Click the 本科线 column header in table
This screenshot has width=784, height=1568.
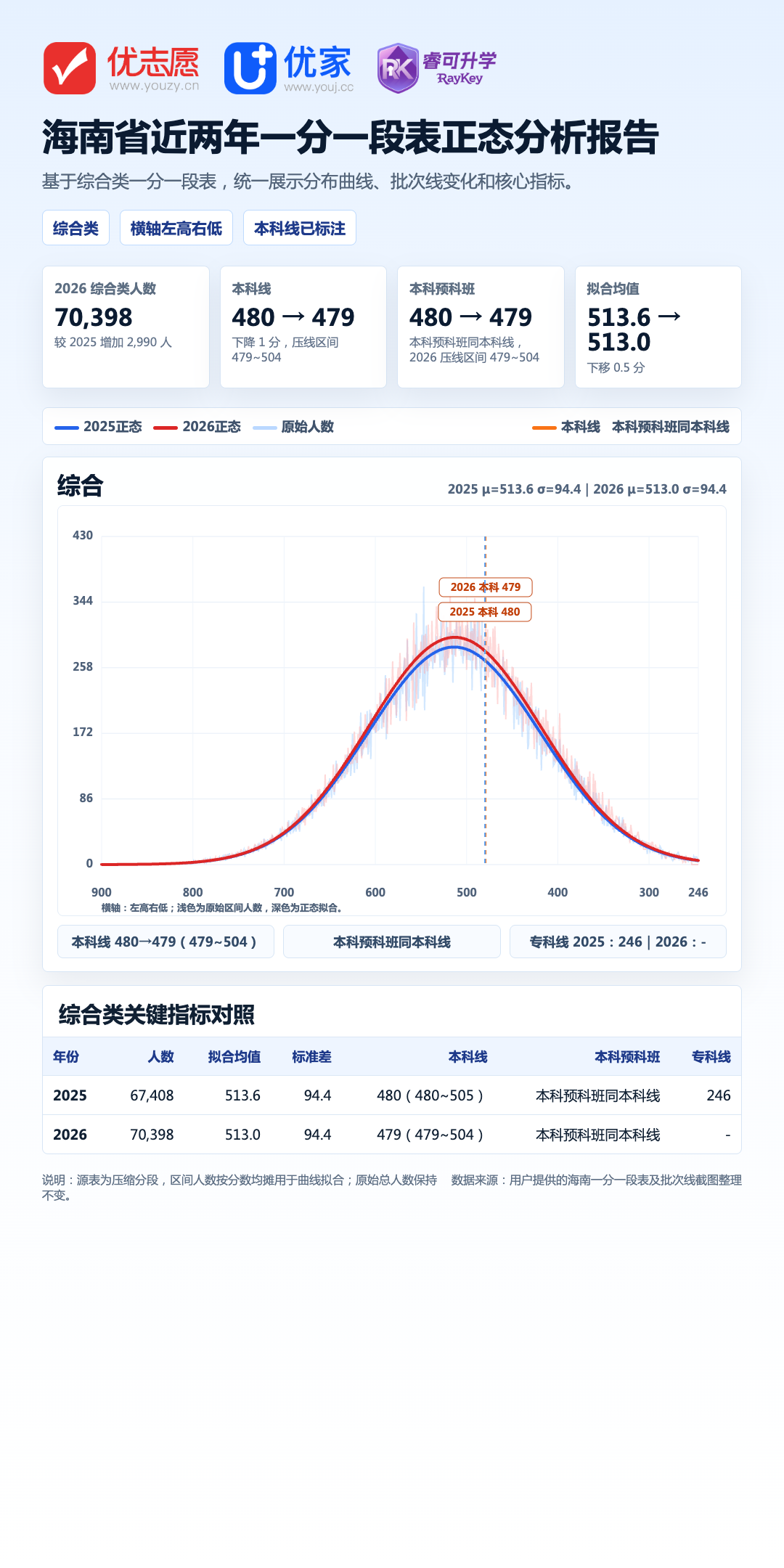468,1057
